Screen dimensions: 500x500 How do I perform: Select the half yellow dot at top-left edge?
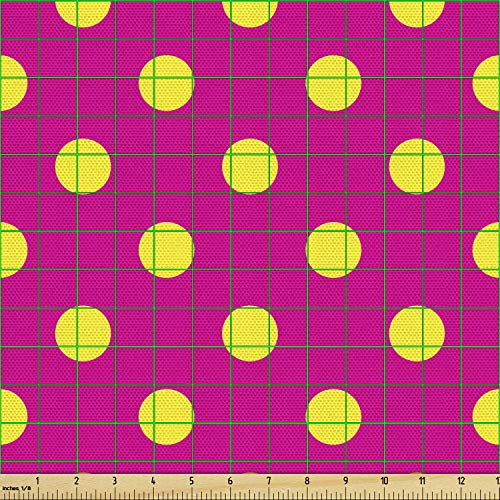83,14
